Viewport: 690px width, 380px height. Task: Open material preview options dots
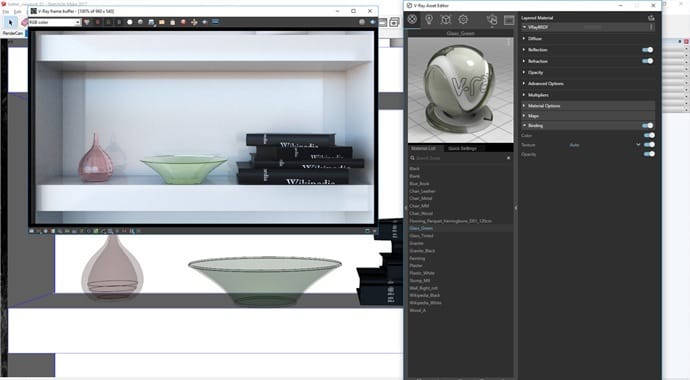[509, 42]
